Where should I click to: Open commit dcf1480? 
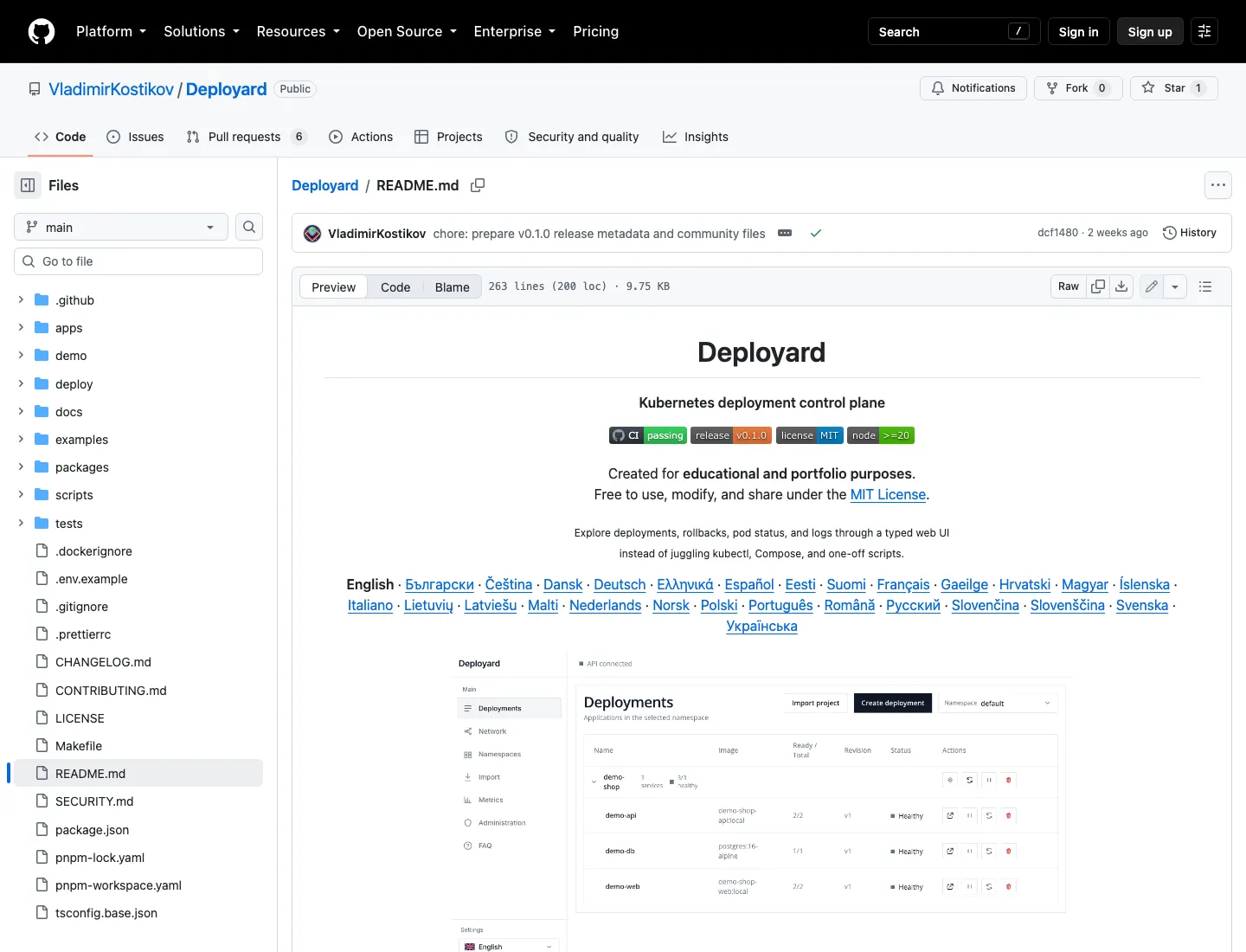pyautogui.click(x=1058, y=233)
